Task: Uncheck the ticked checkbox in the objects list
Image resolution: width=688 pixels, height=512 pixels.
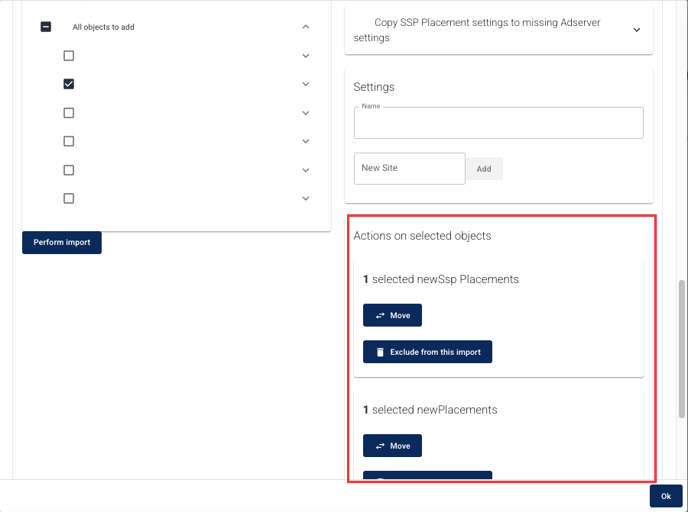Action: [69, 84]
